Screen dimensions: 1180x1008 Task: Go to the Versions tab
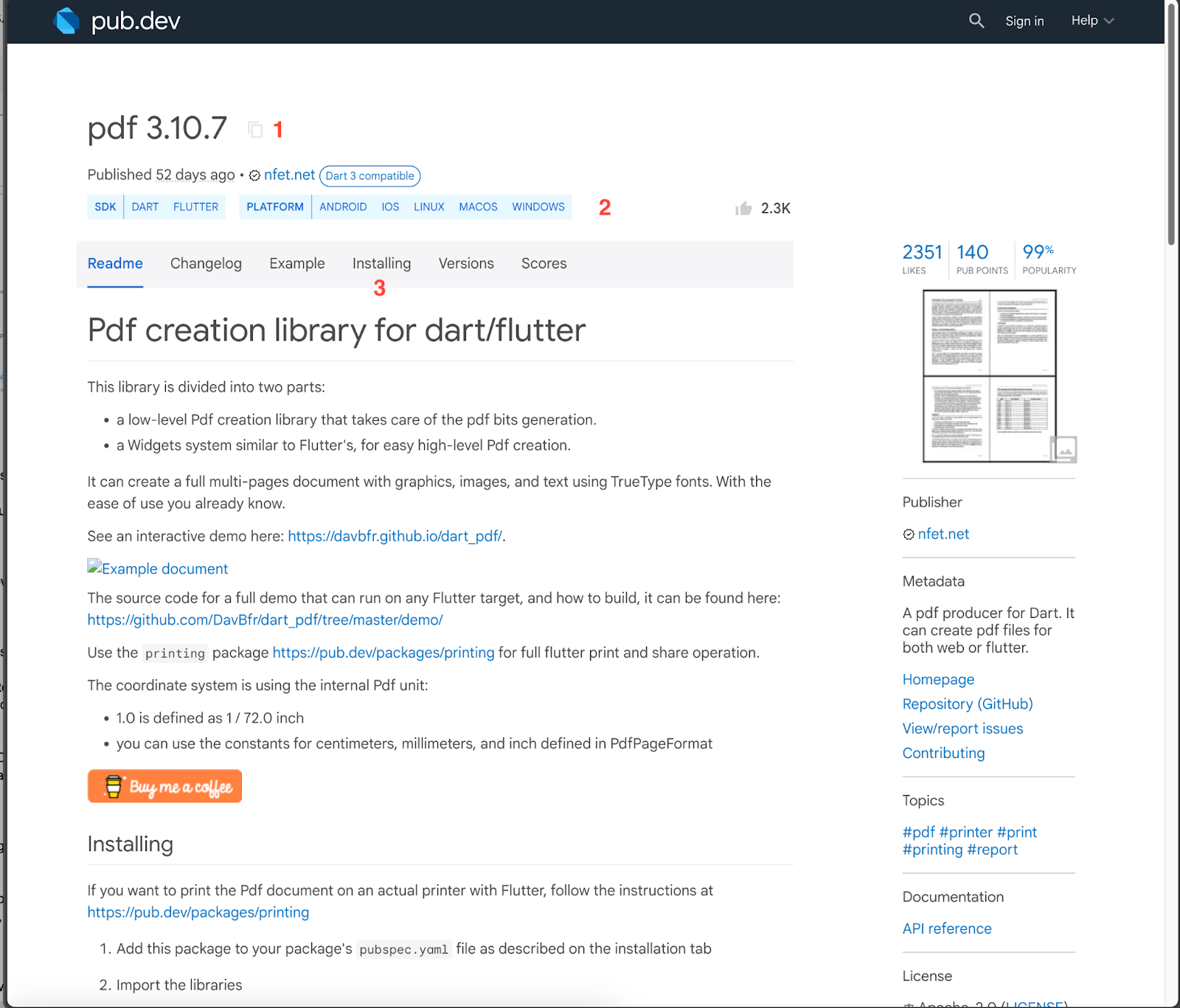click(466, 263)
